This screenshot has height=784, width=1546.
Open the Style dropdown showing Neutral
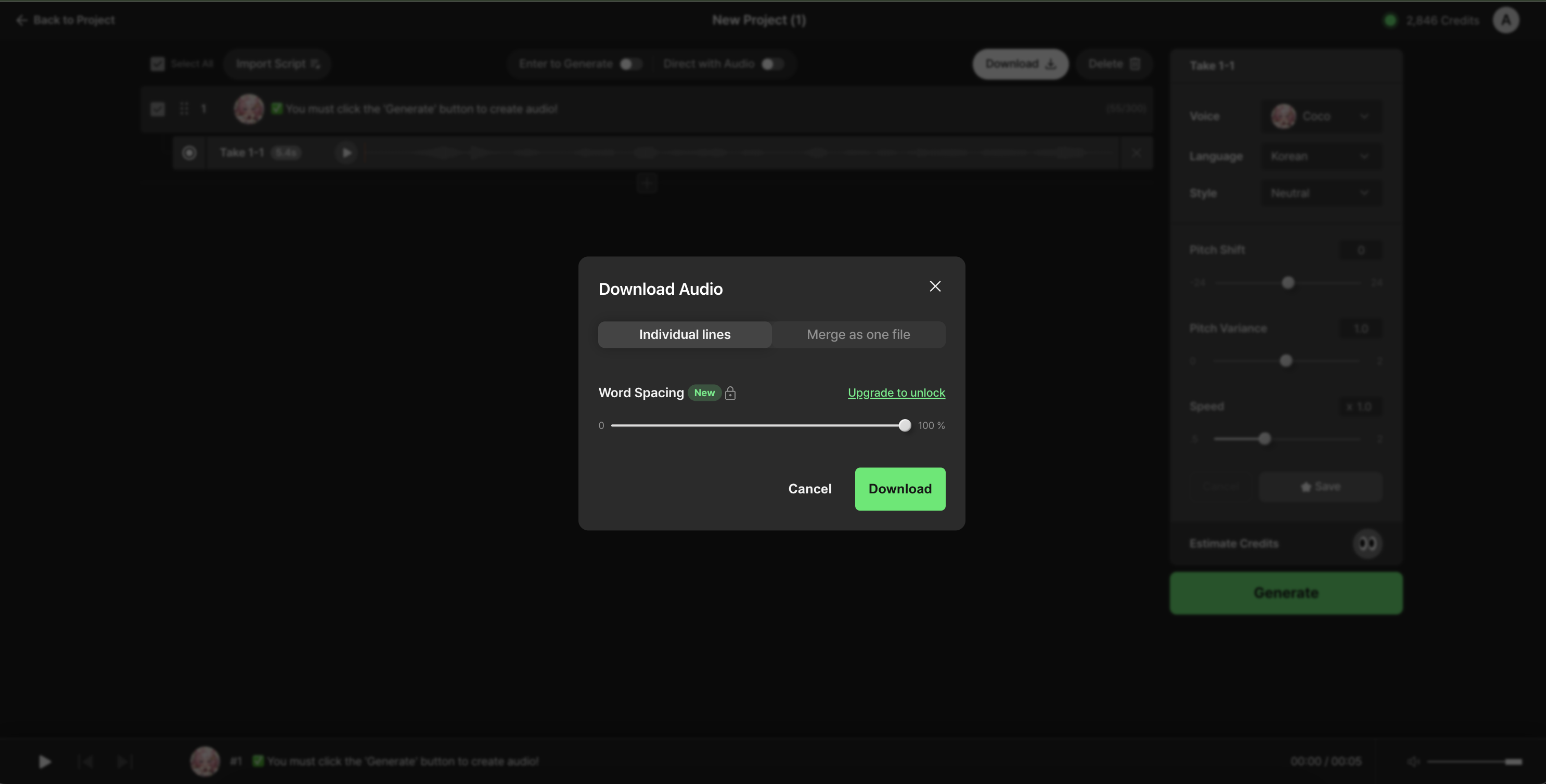click(1321, 193)
